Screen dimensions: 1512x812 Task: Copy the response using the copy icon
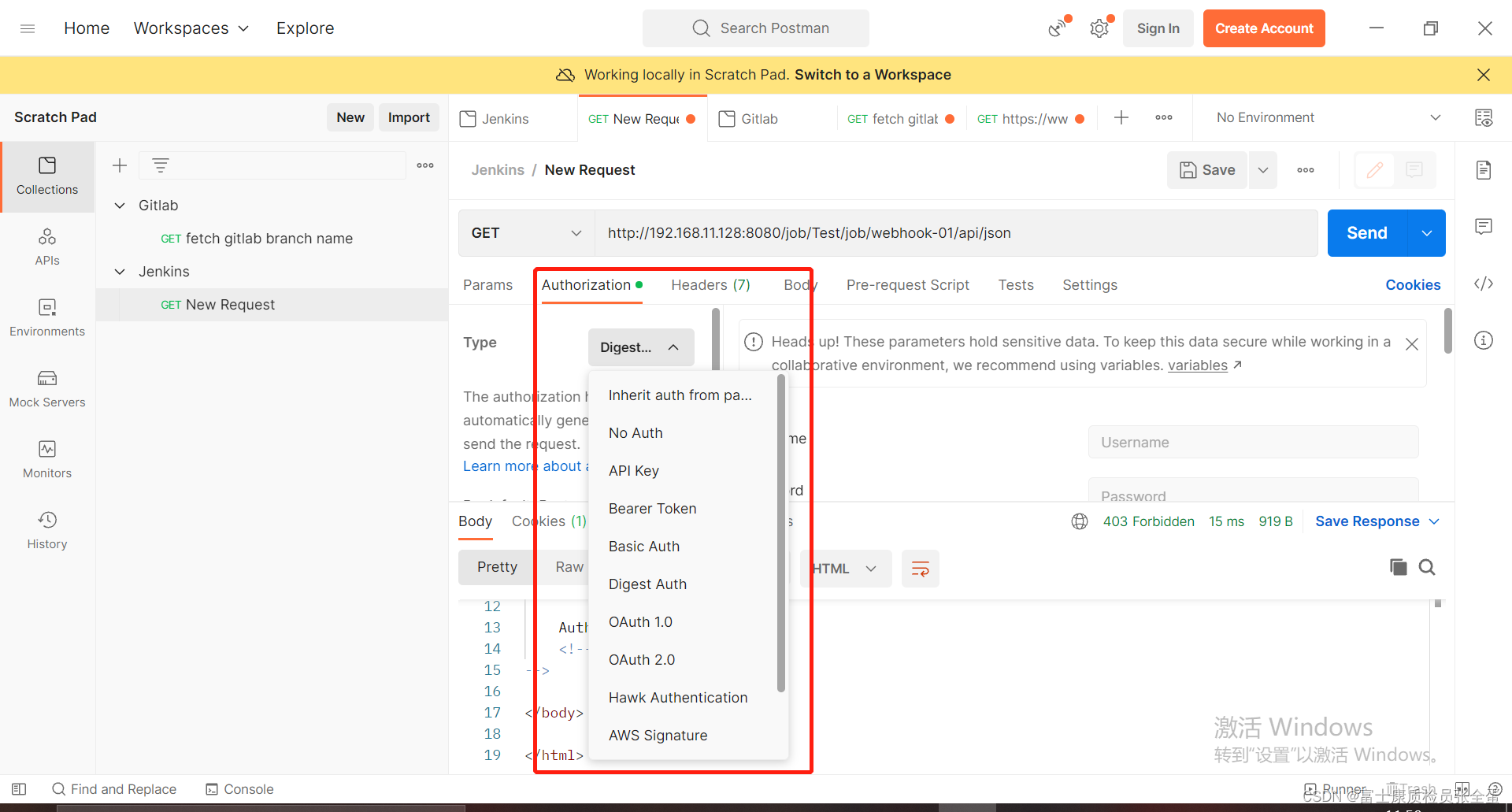pos(1399,567)
